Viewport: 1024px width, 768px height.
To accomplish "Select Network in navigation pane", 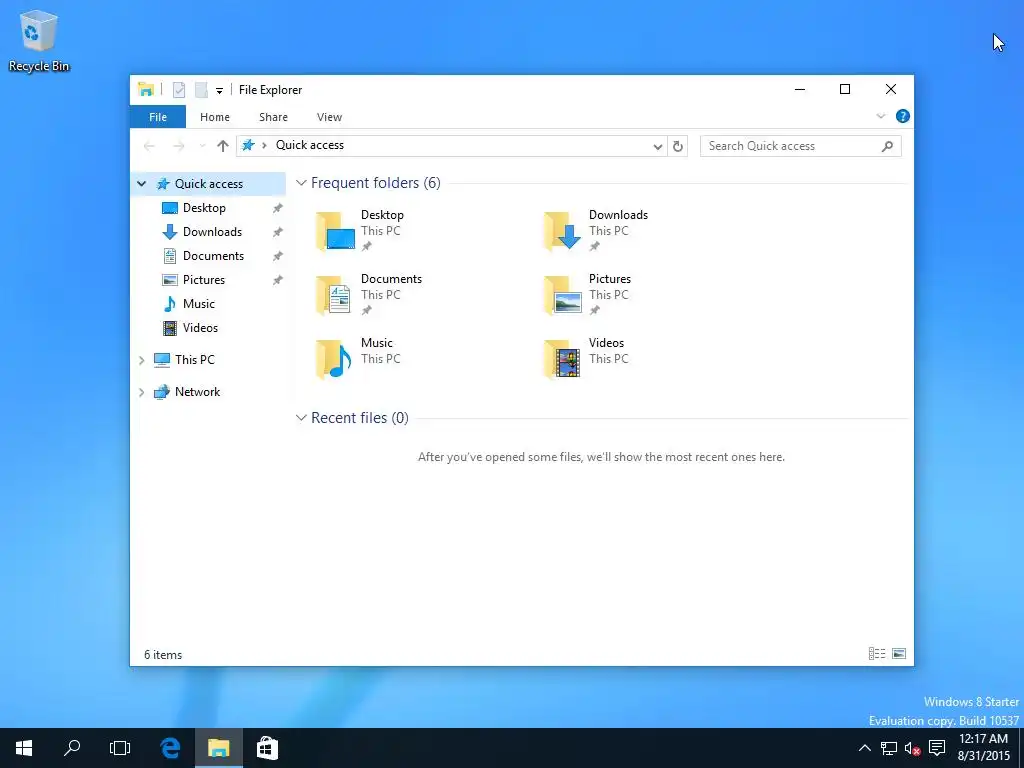I will (187, 392).
